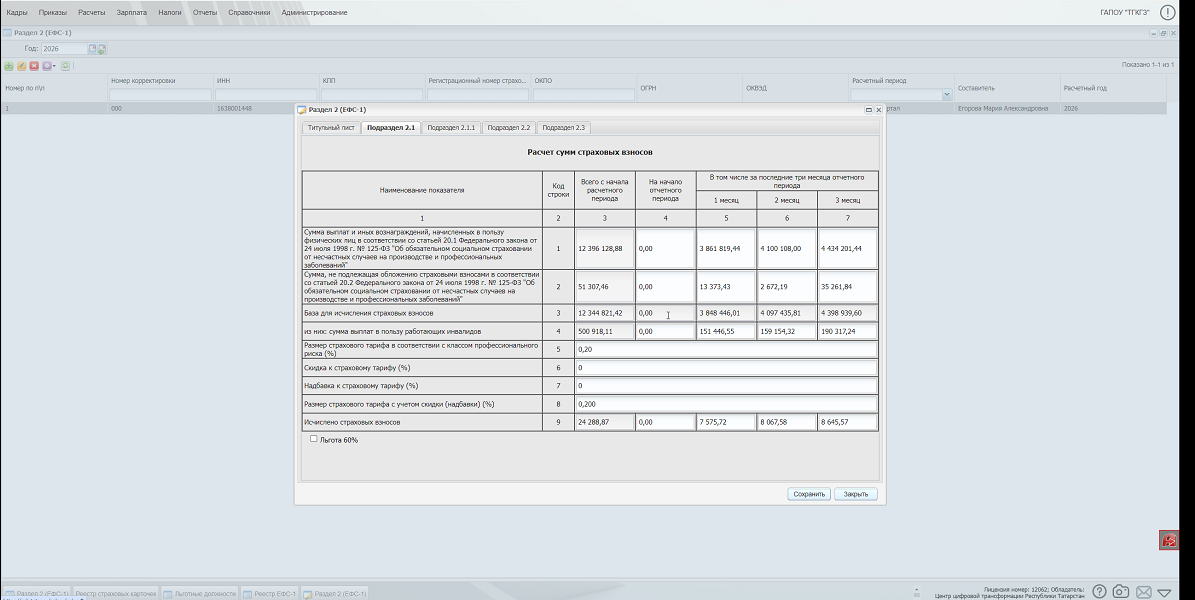
Task: Expand the bottom-right triangle panel toggle
Action: pos(1165,592)
